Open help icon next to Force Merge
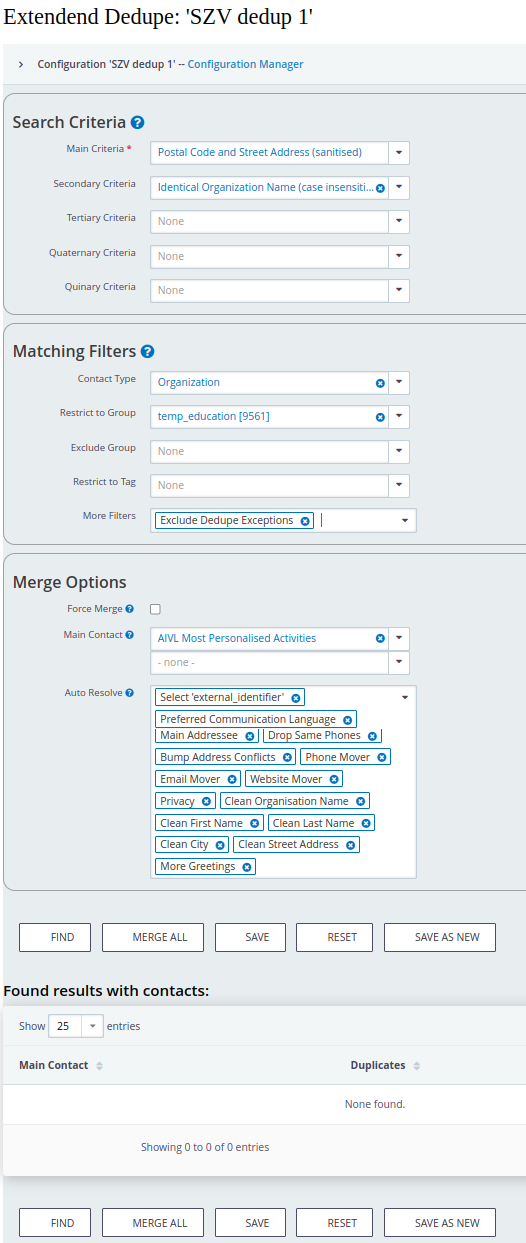Screen dimensions: 526x1243 [130, 608]
